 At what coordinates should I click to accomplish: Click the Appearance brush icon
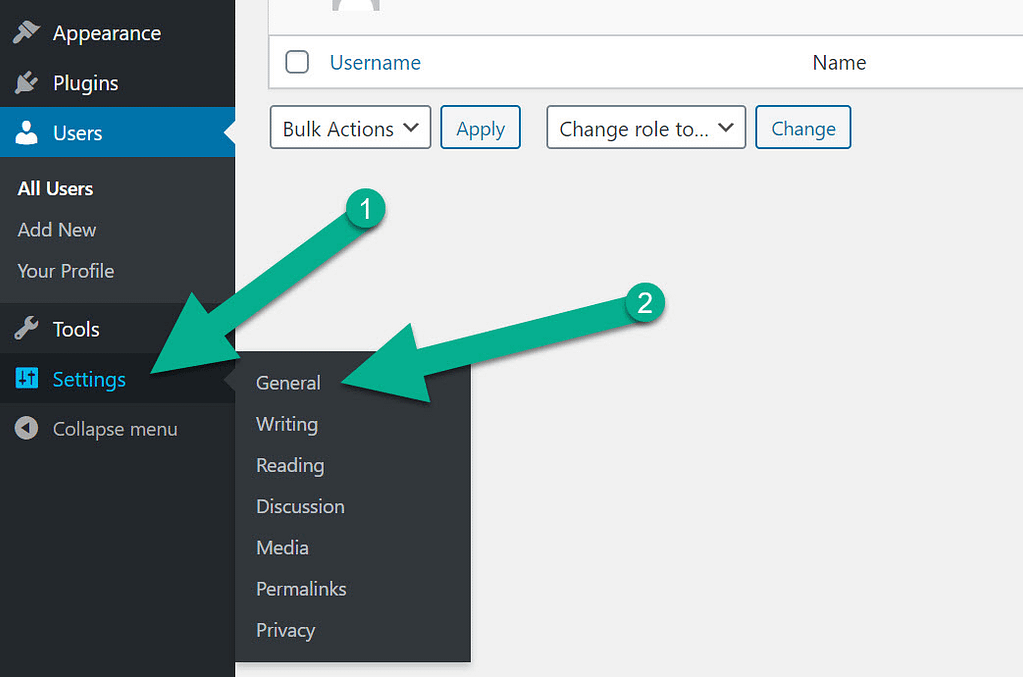pyautogui.click(x=28, y=32)
